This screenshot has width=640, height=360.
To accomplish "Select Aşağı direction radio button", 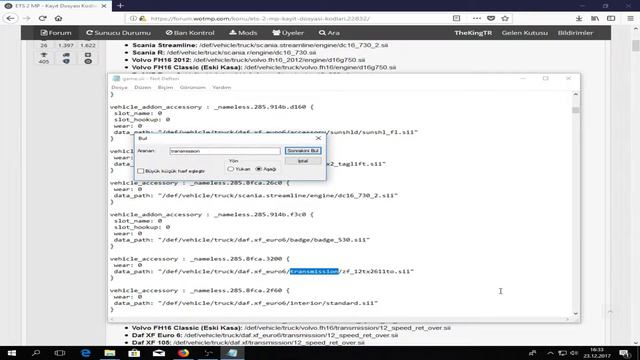I will [258, 169].
